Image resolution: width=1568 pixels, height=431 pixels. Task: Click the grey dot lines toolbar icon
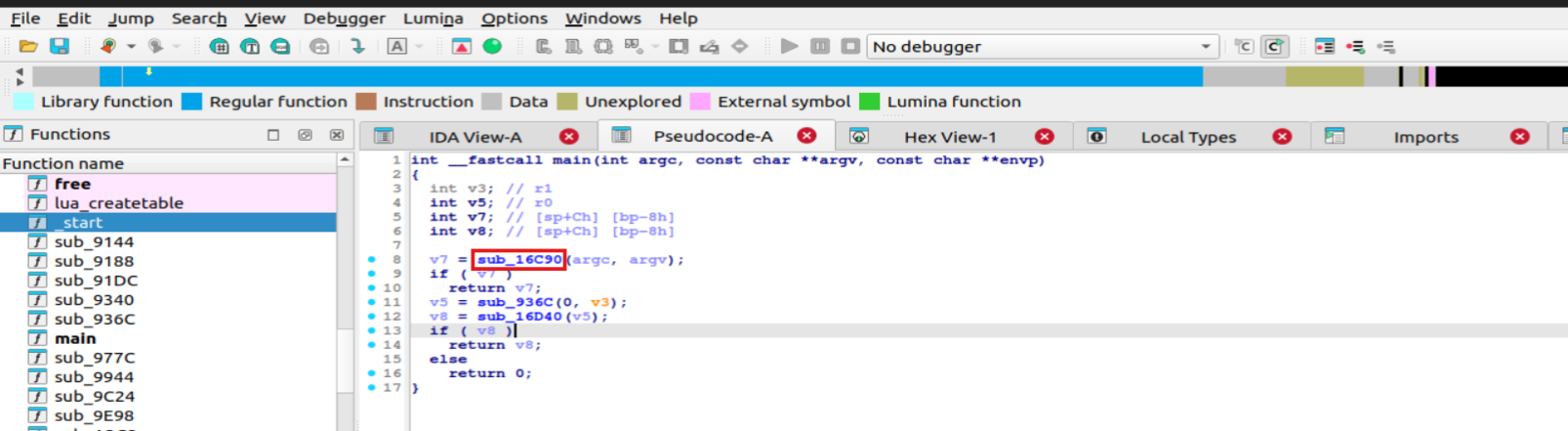1385,46
